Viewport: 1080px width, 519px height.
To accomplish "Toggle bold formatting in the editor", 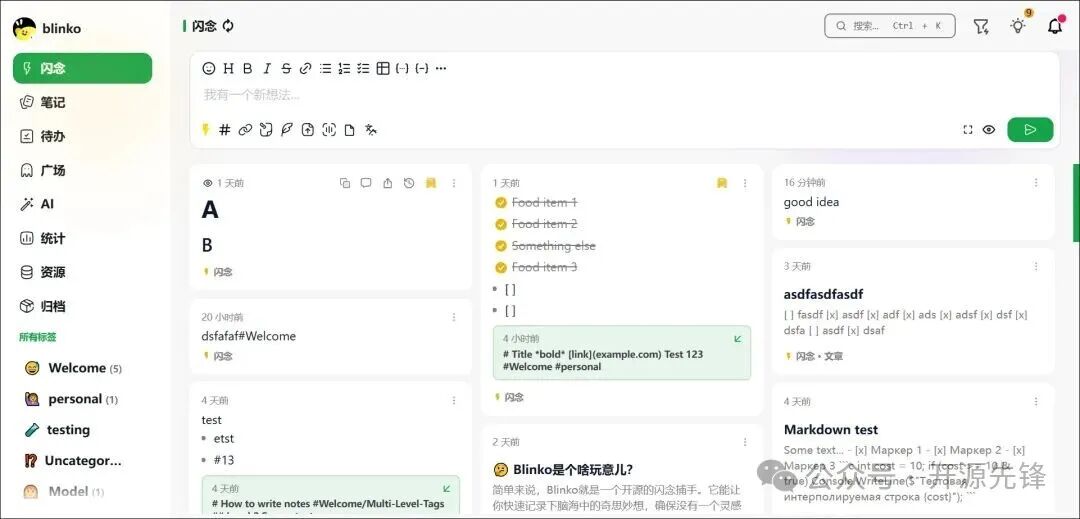I will pyautogui.click(x=248, y=68).
